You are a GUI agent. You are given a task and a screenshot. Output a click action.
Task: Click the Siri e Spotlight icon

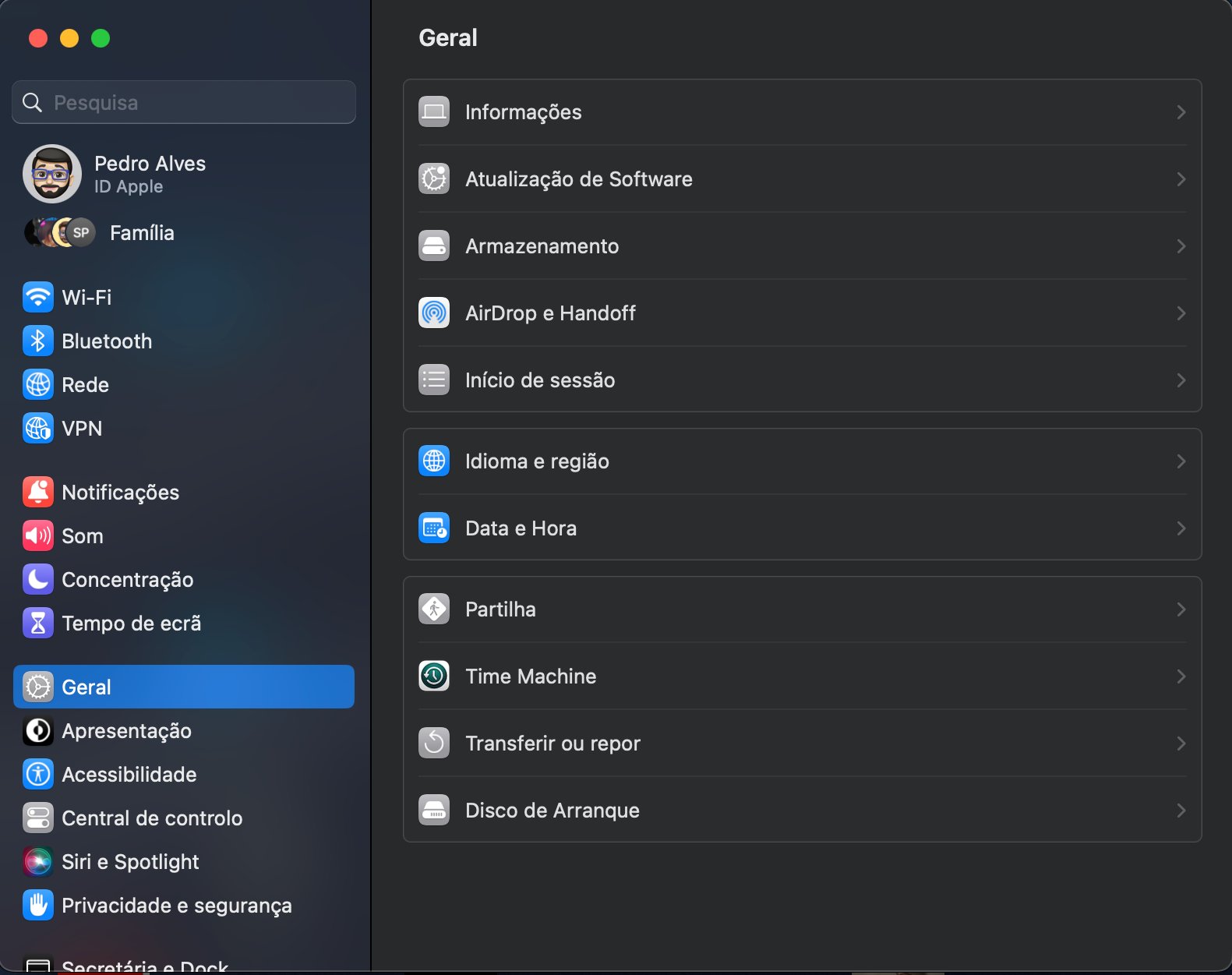(38, 861)
